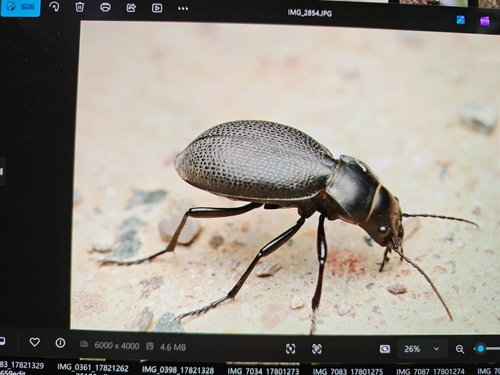The height and width of the screenshot is (375, 500).
Task: Click the fit-to-window zoom icon
Action: 290,349
